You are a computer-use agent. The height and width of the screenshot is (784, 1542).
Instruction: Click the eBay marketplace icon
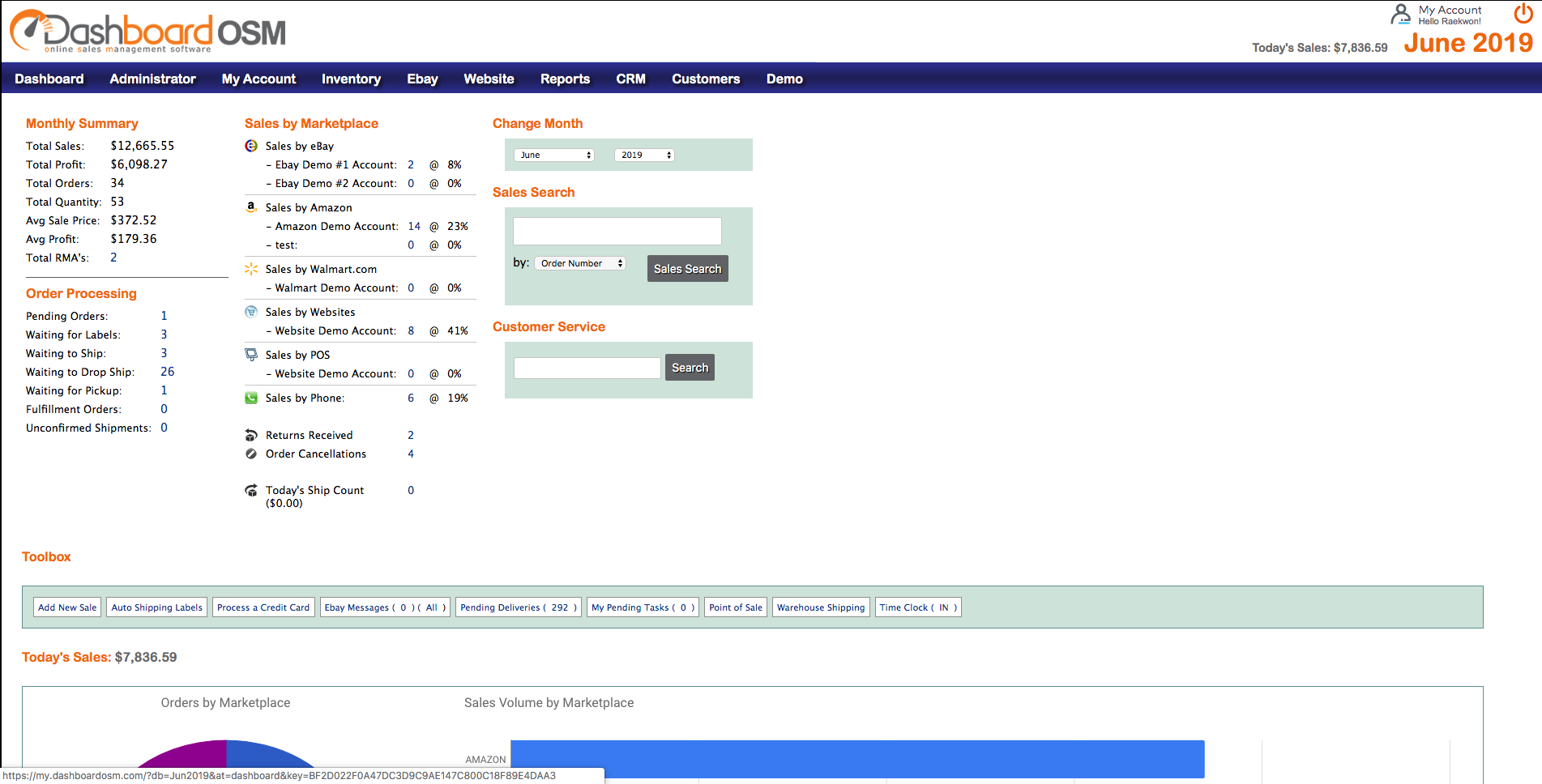250,146
